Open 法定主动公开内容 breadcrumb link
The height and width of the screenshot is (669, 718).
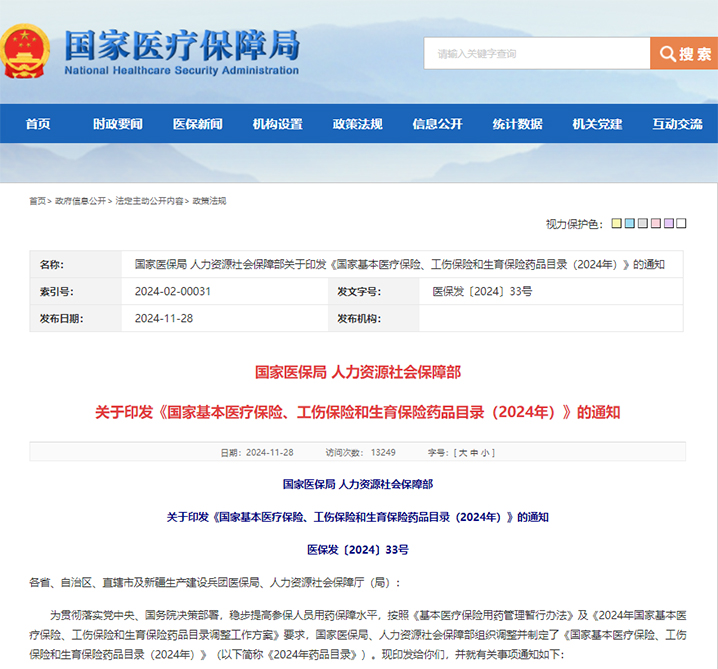click(x=149, y=201)
